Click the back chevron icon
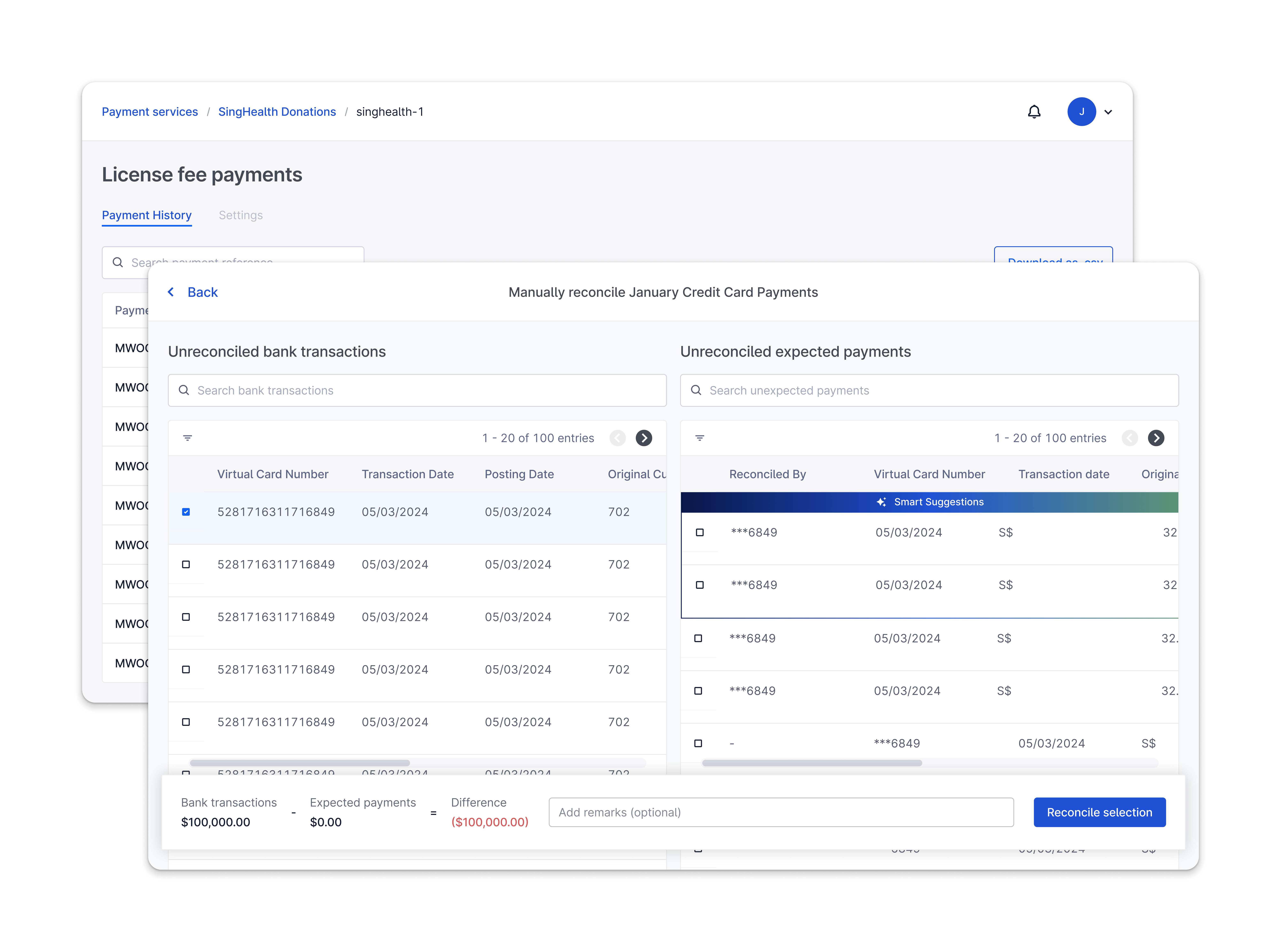The height and width of the screenshot is (952, 1281). click(171, 292)
